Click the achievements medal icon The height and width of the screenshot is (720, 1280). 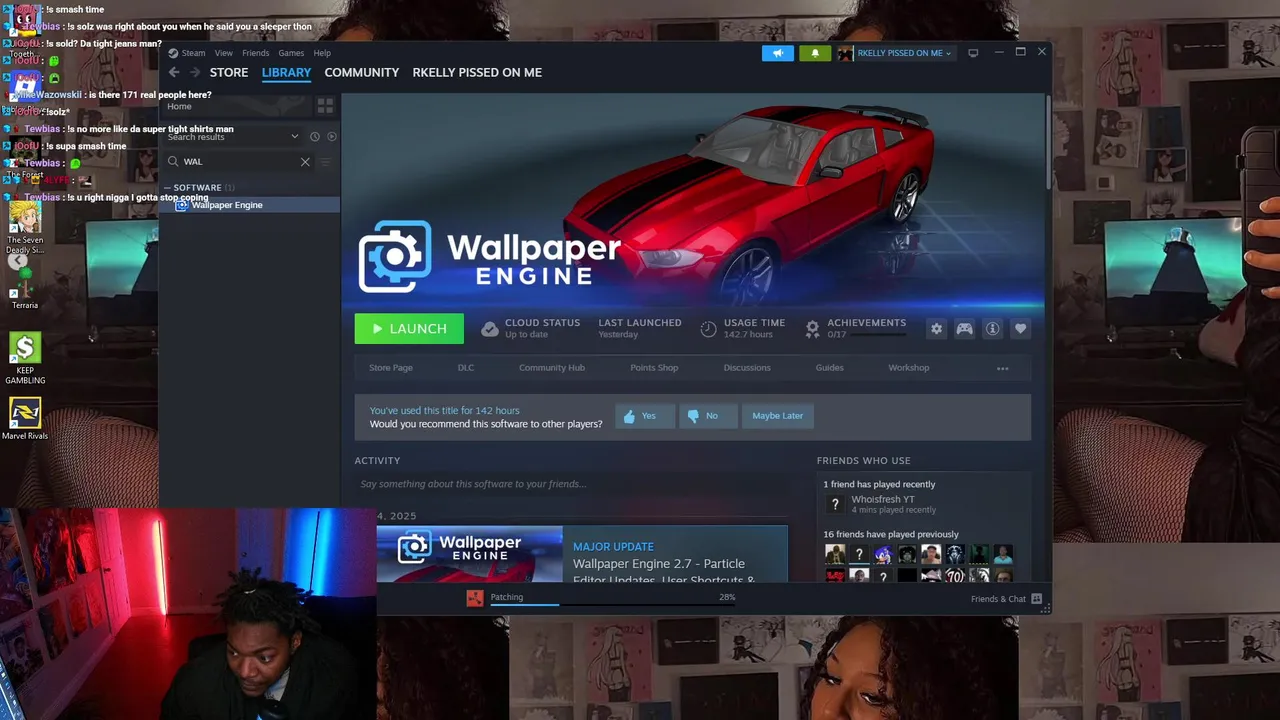[812, 328]
